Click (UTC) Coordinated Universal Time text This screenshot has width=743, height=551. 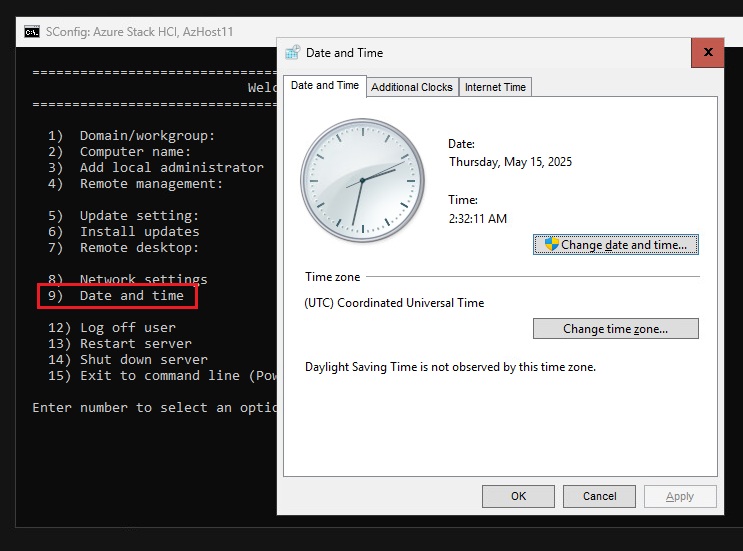(394, 303)
